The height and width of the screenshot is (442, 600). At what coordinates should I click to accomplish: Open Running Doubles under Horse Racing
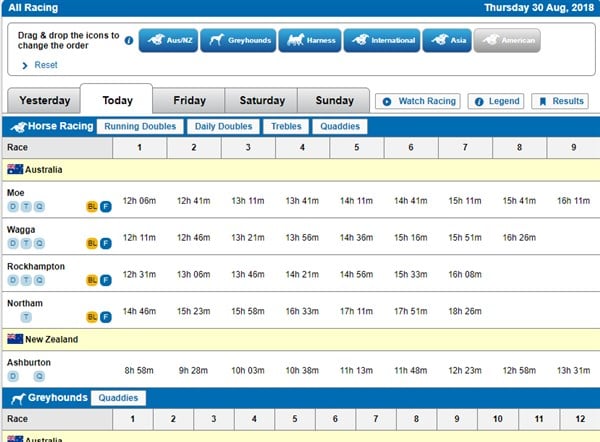click(x=140, y=126)
